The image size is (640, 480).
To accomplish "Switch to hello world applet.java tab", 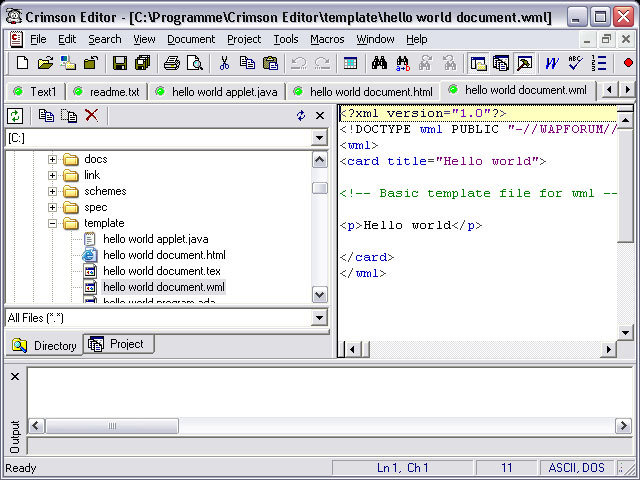I will 217,91.
